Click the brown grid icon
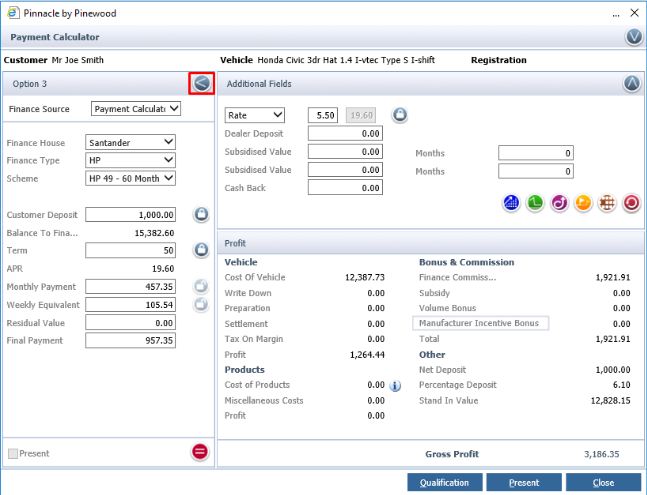Image resolution: width=647 pixels, height=495 pixels. pos(607,203)
